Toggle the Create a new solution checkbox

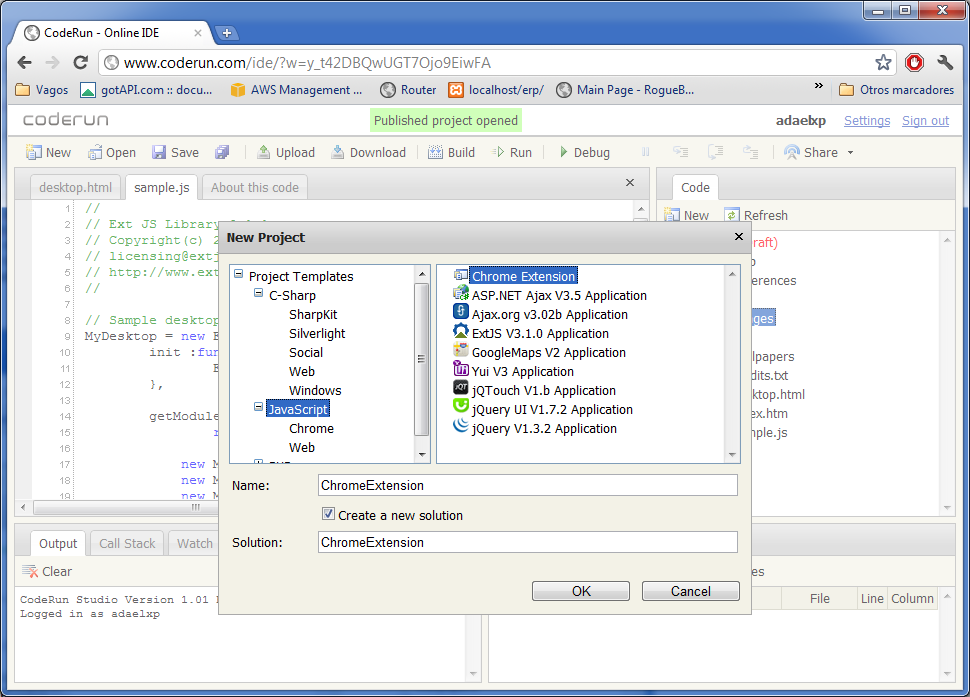(328, 513)
